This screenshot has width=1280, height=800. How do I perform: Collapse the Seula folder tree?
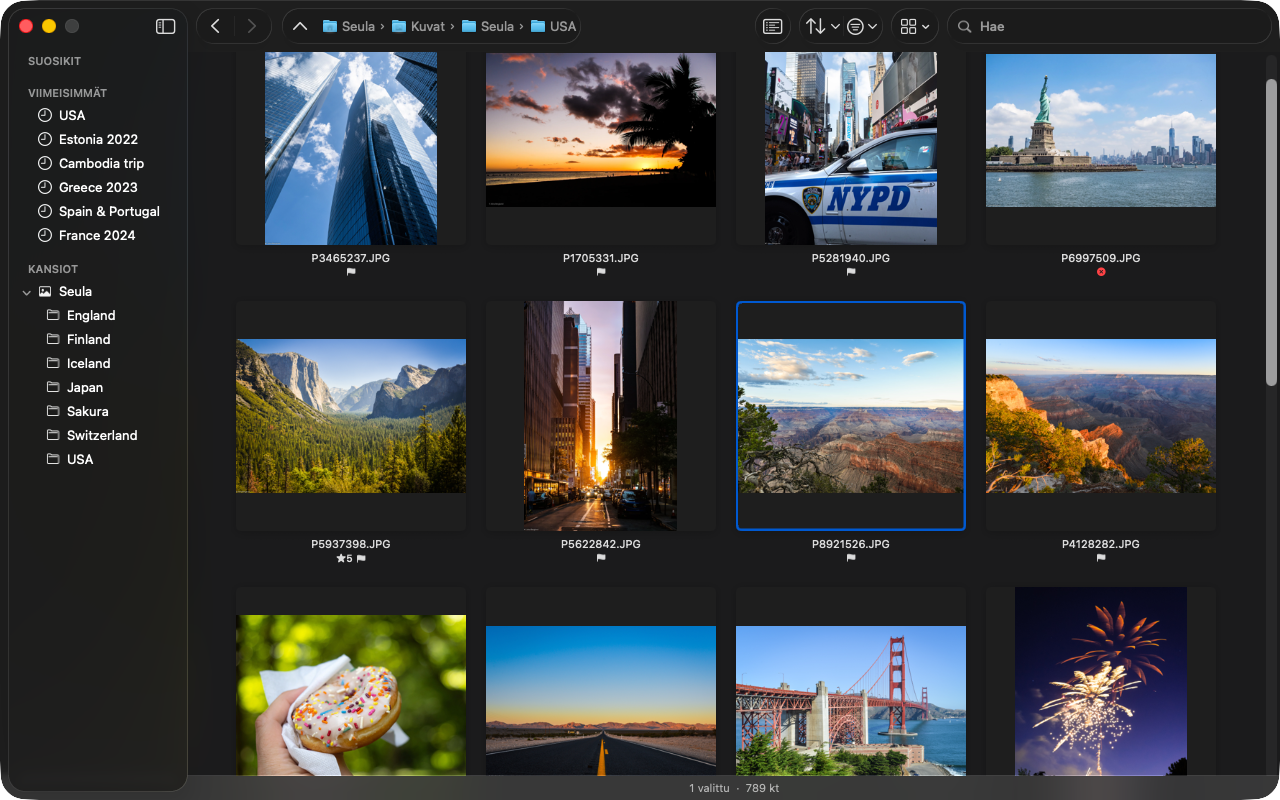click(27, 292)
